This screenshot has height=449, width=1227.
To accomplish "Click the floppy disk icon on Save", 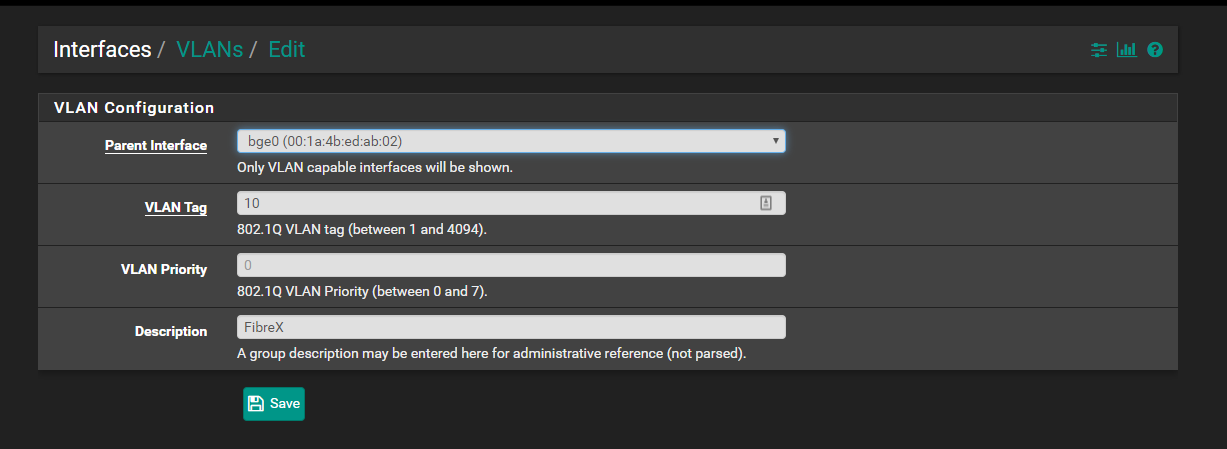I will pos(256,404).
